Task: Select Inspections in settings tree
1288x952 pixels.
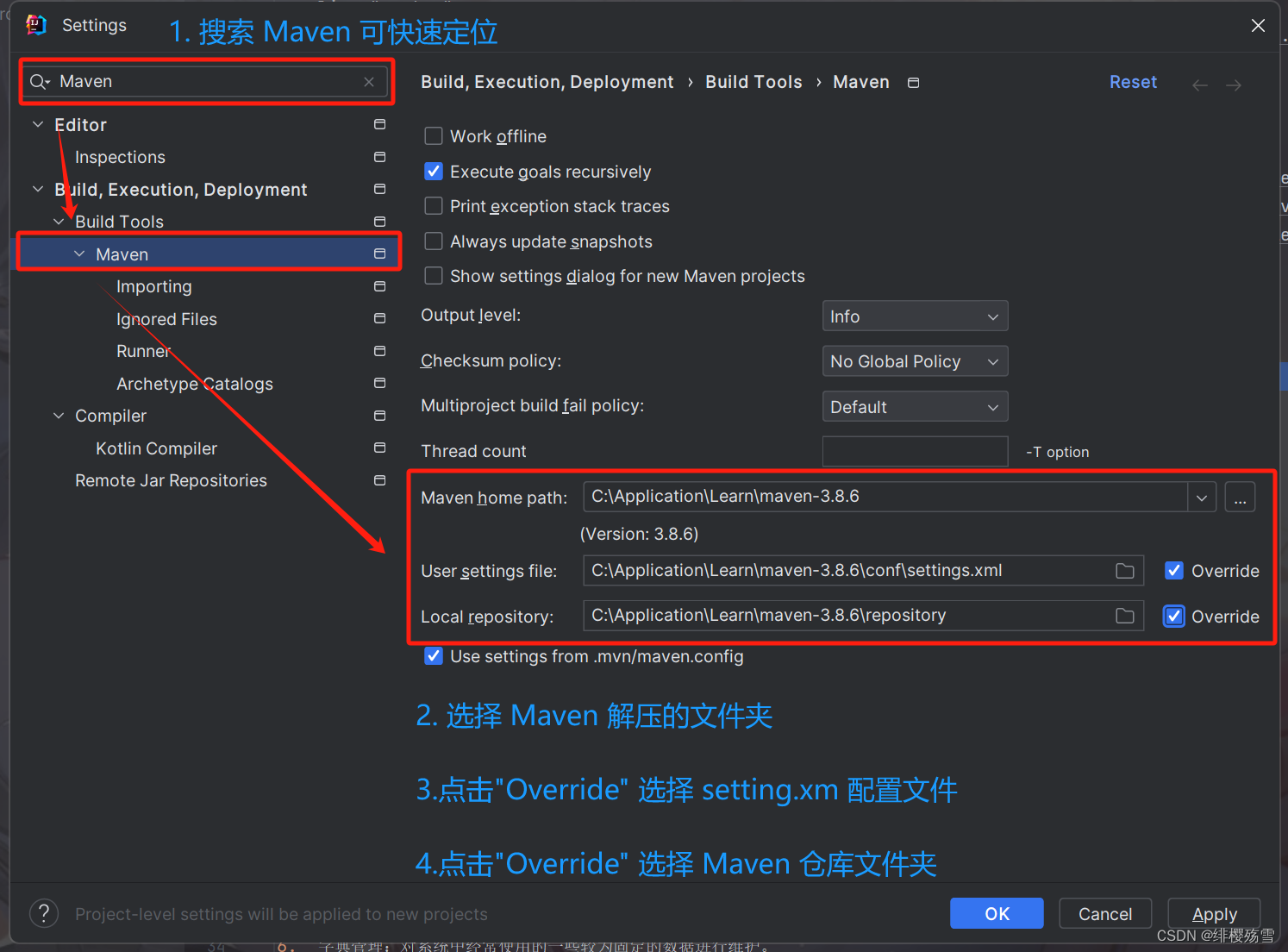Action: pos(120,157)
